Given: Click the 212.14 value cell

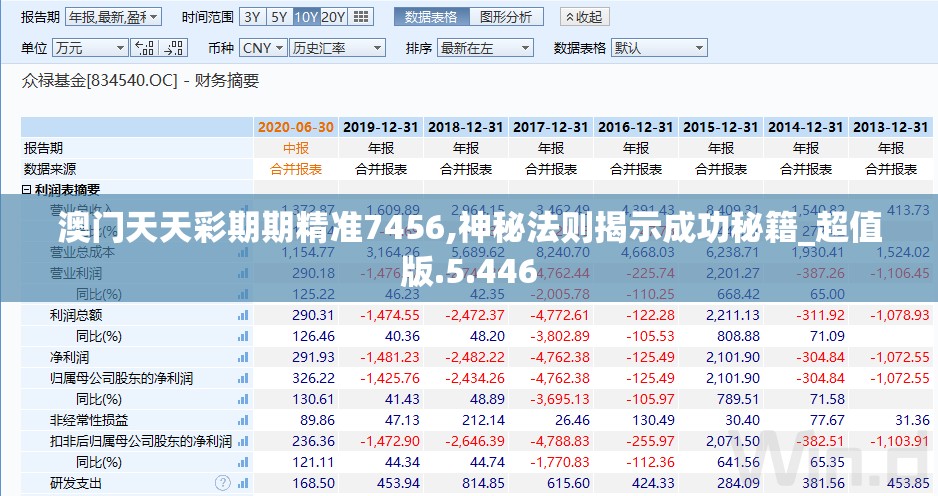Looking at the screenshot, I should (483, 420).
